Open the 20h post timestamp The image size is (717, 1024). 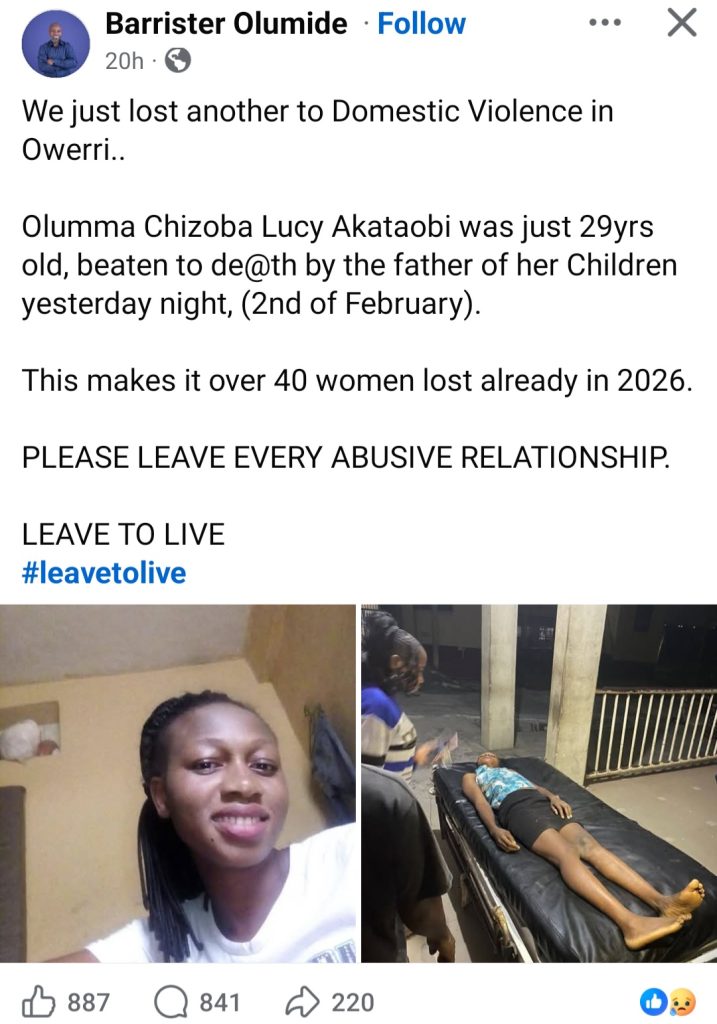point(124,61)
